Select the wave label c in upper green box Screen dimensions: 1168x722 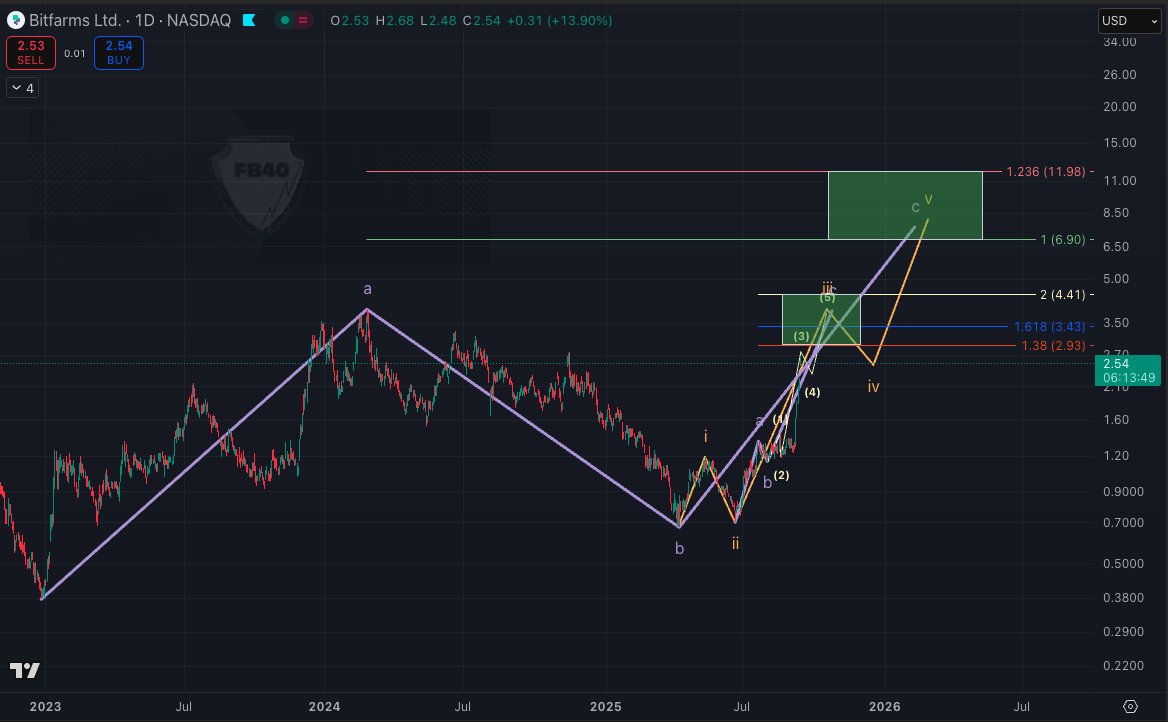(915, 207)
